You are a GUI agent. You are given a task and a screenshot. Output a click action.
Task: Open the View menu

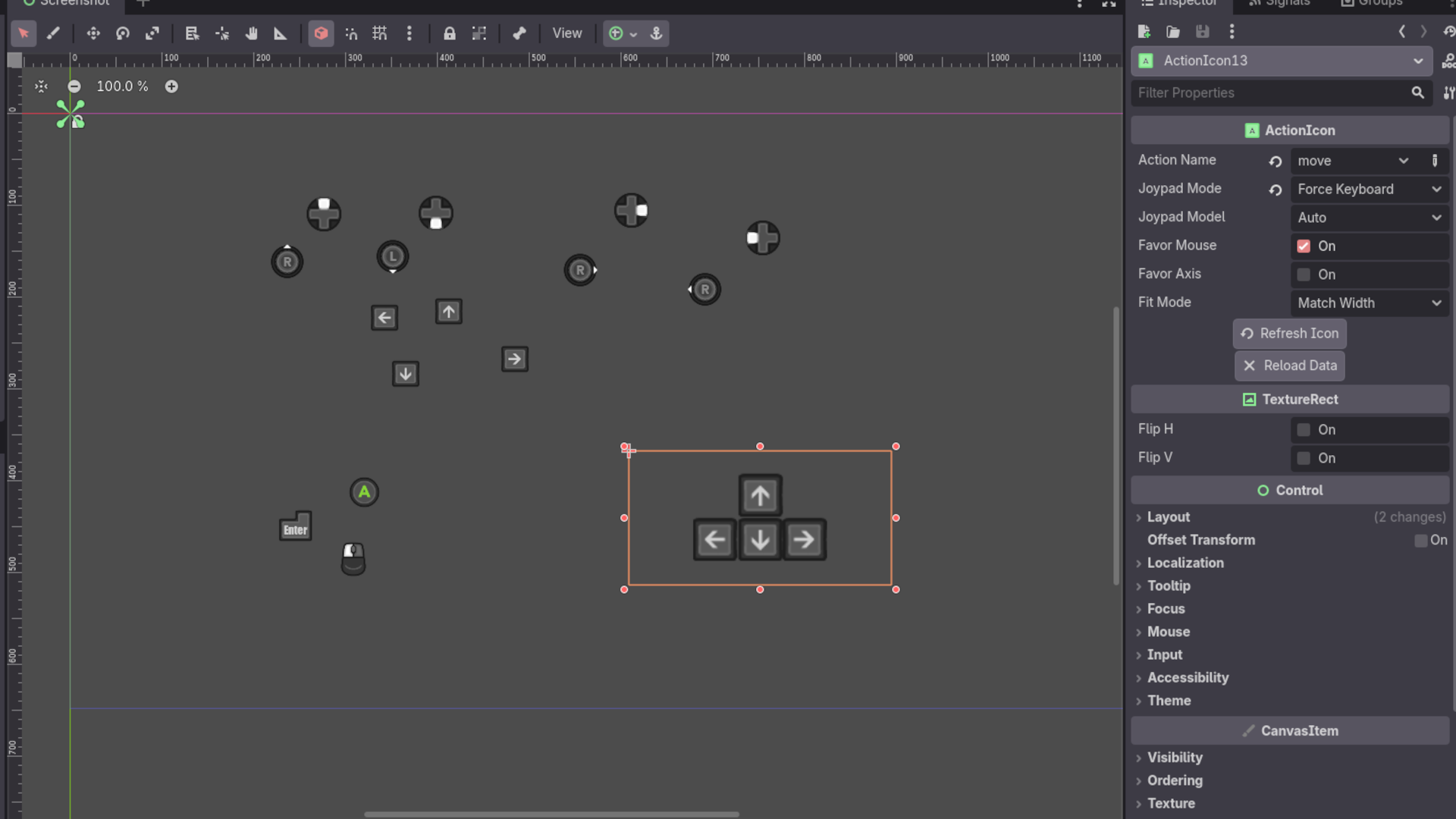click(567, 33)
